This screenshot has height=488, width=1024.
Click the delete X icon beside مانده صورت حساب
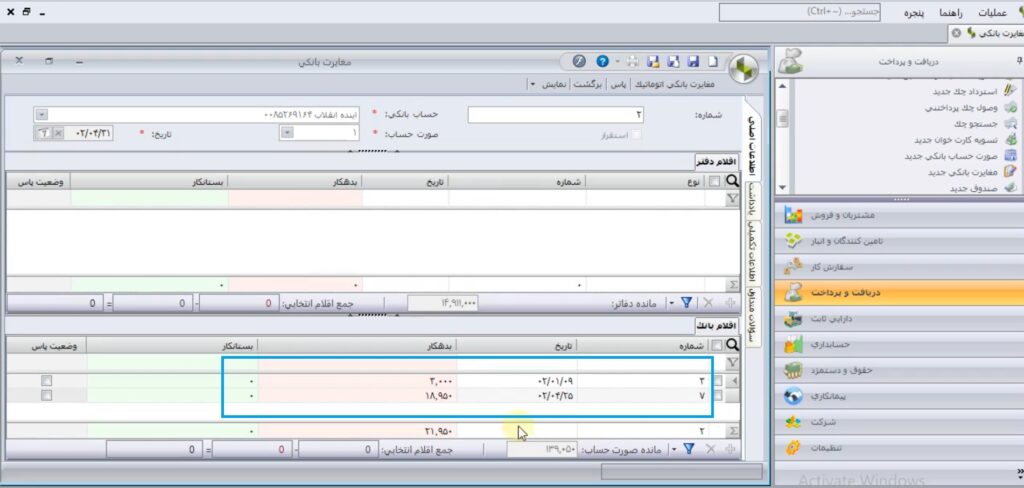pyautogui.click(x=710, y=449)
